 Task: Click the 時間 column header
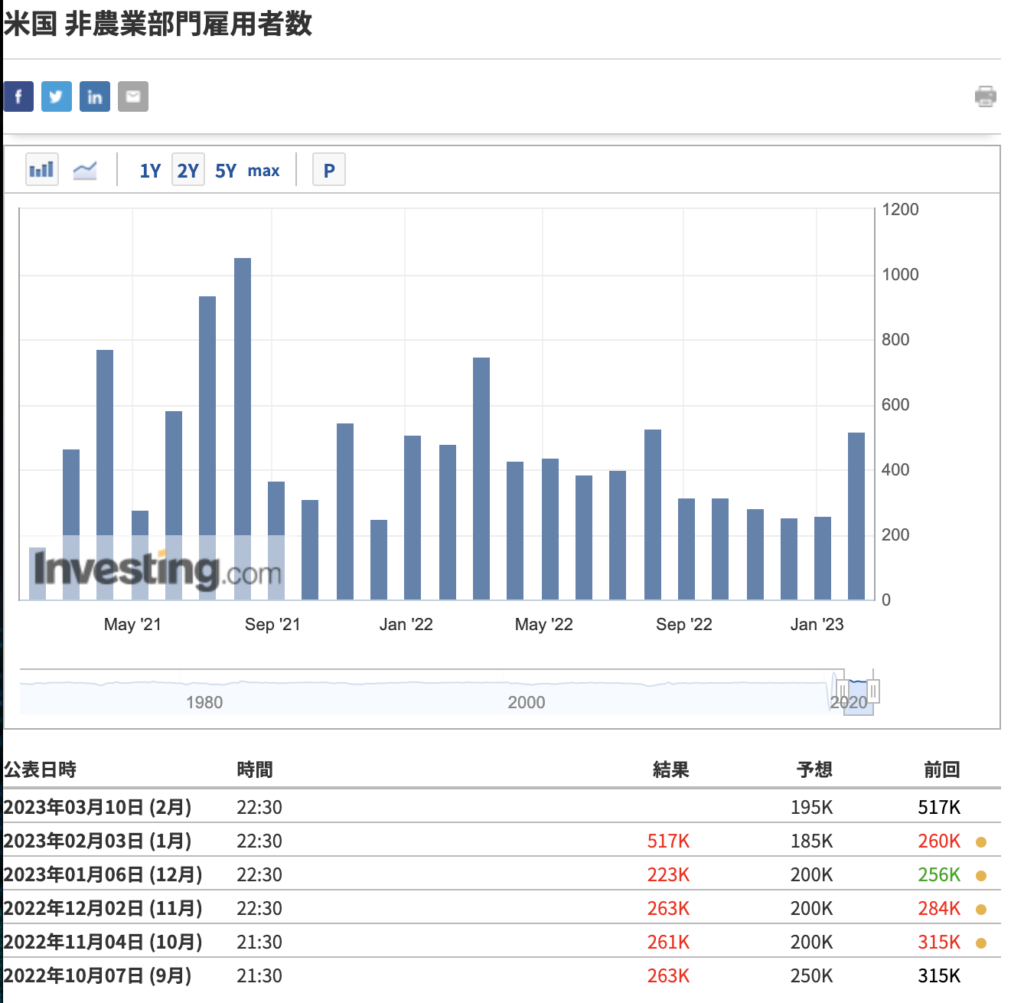(255, 770)
